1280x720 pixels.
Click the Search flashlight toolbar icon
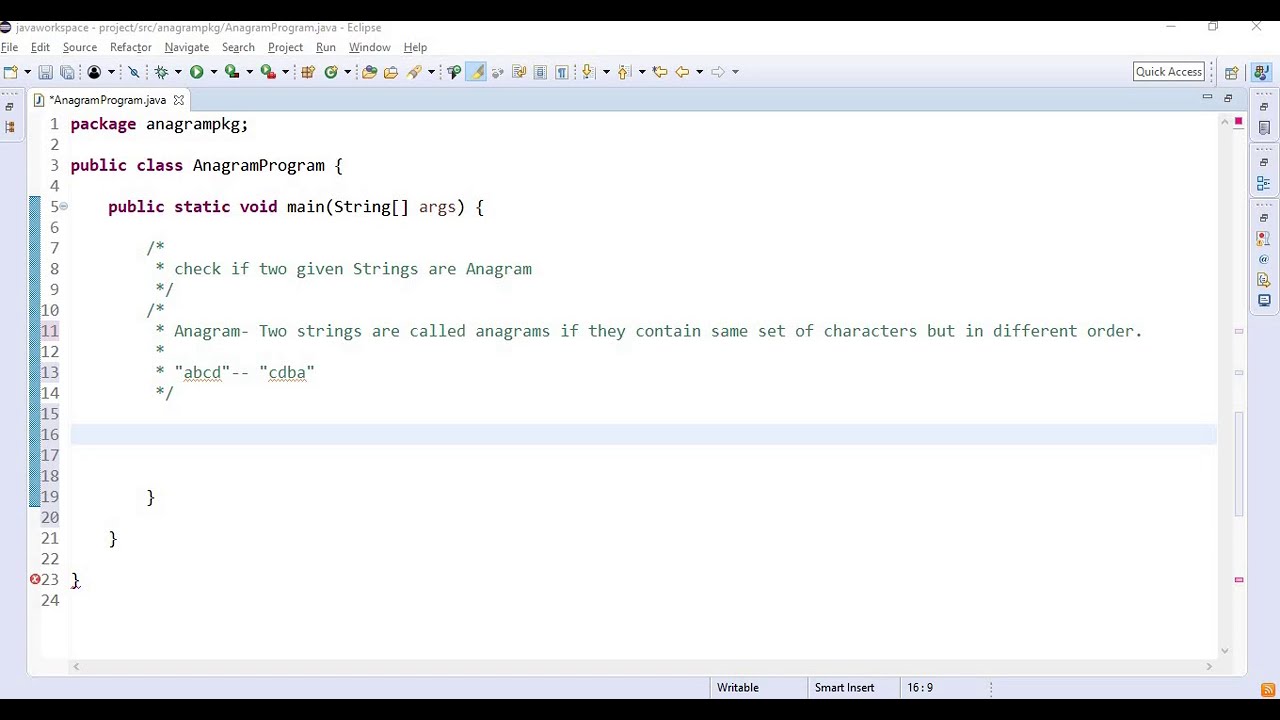[x=414, y=72]
